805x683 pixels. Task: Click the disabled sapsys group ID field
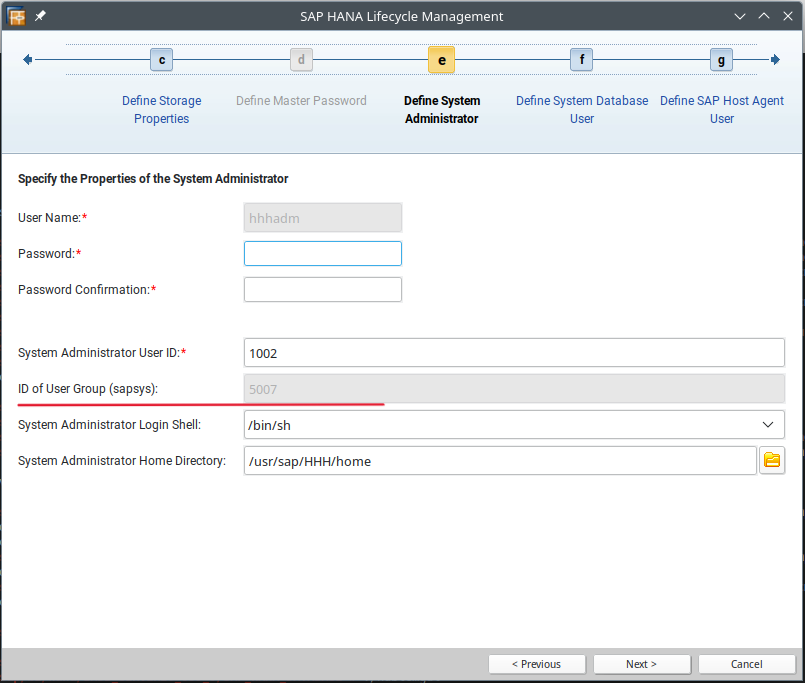click(x=514, y=389)
